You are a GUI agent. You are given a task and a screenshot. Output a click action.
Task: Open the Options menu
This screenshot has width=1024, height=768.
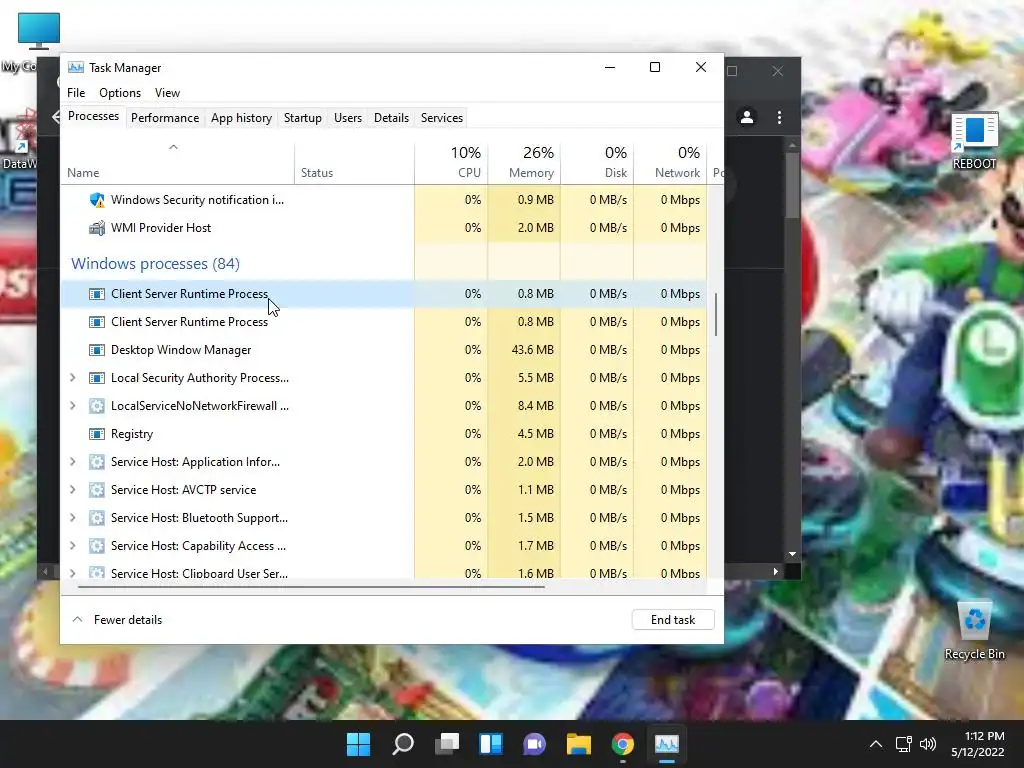(120, 93)
